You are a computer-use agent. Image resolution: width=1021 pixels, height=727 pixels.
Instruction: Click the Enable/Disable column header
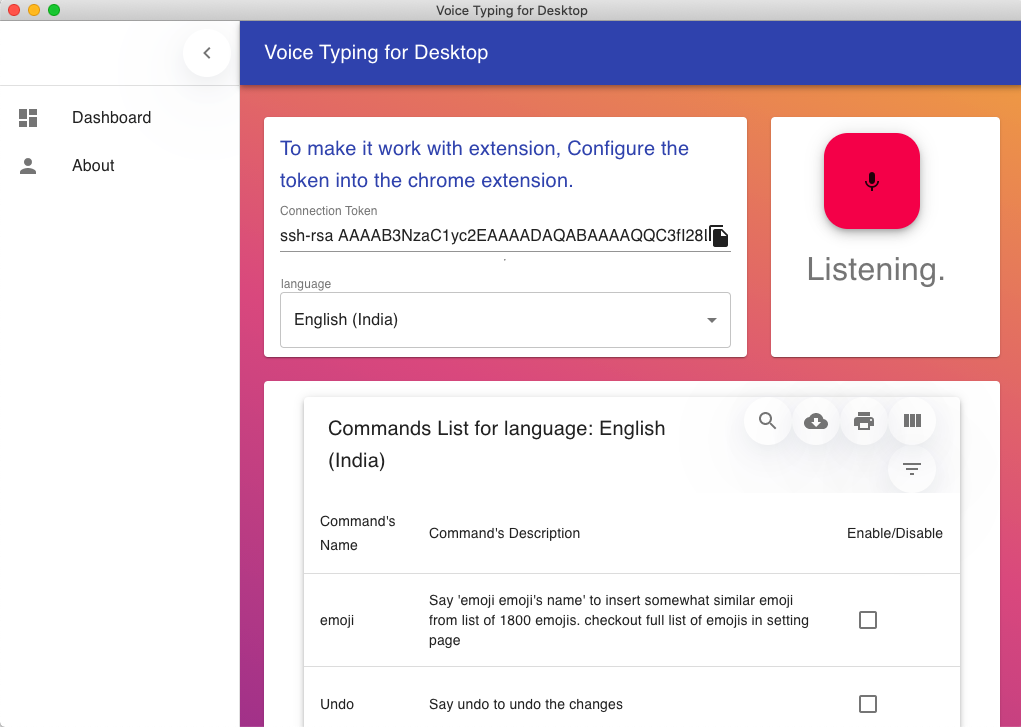tap(895, 533)
